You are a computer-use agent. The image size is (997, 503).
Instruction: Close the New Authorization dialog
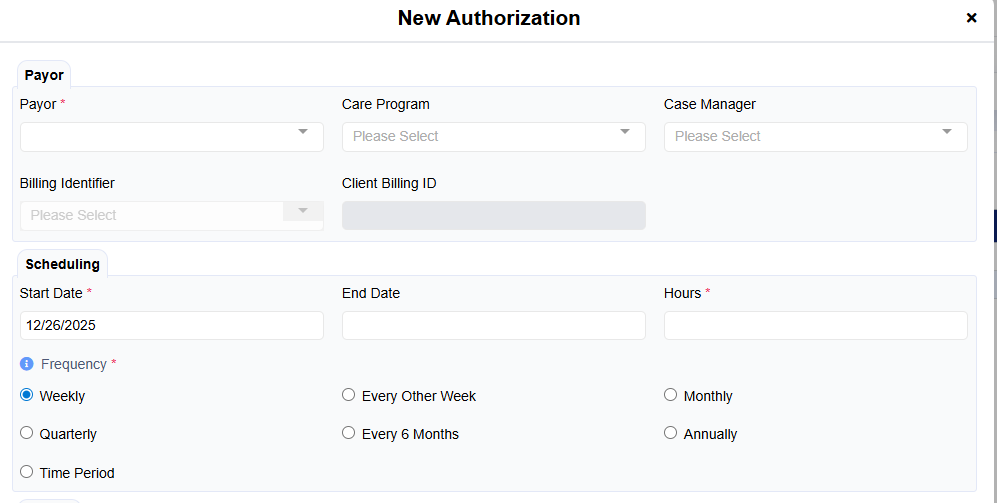971,18
